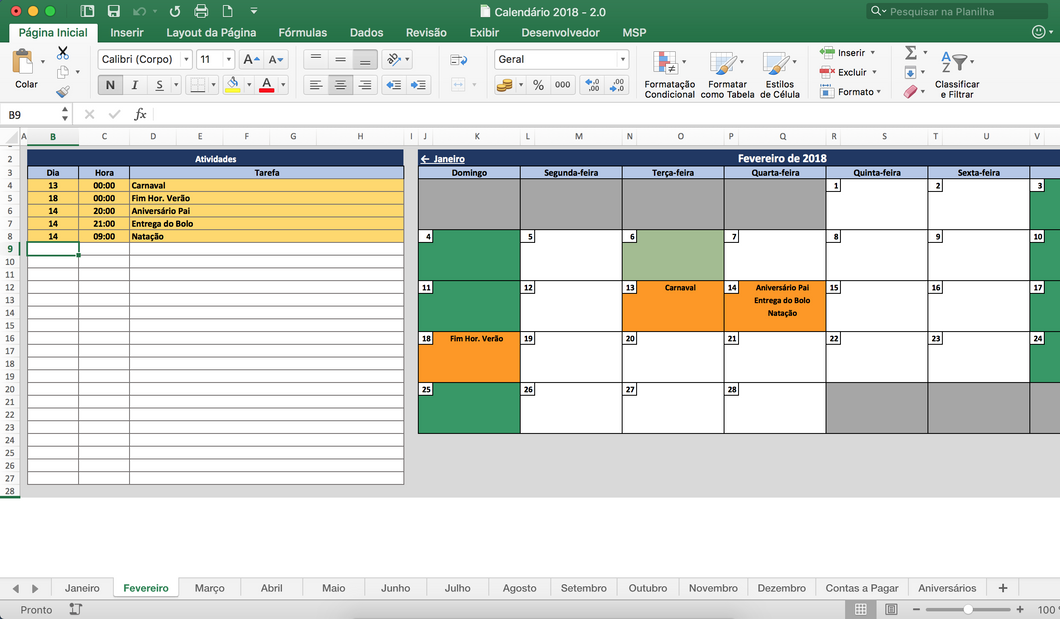
Task: Click the Name Box showing B9
Action: tap(30, 115)
